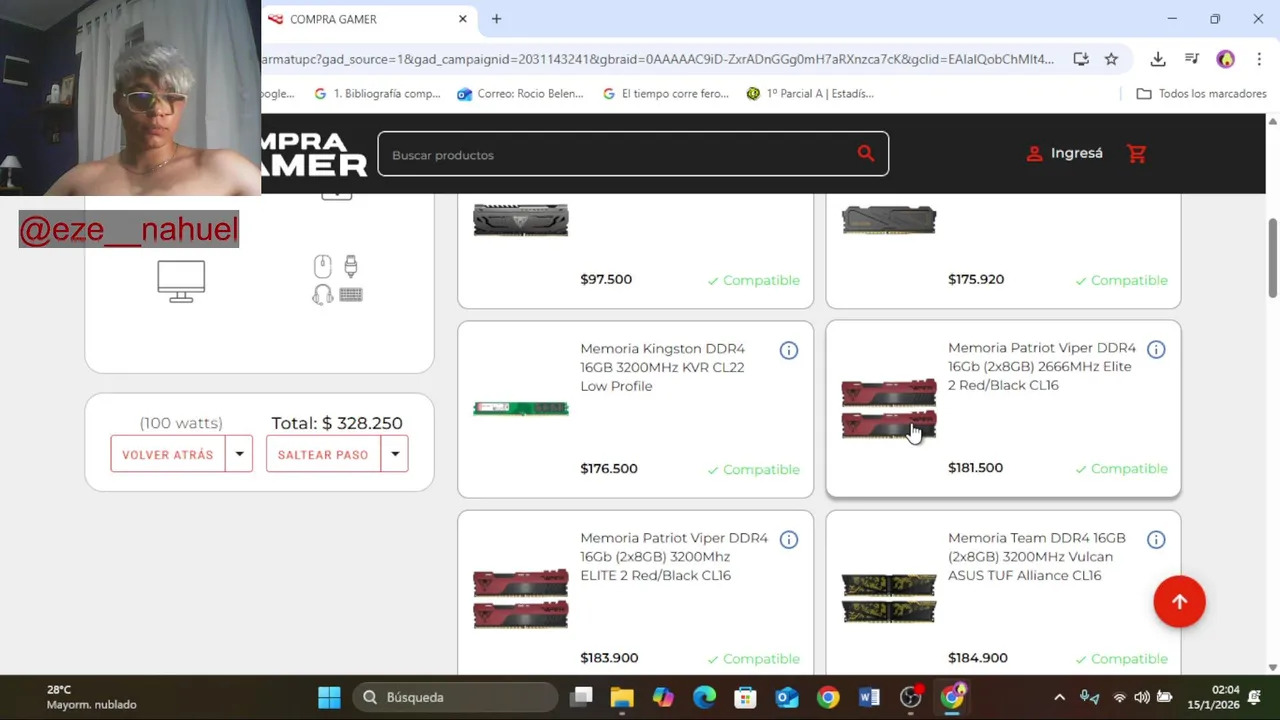Click the Compra Gamer logo
The height and width of the screenshot is (720, 1280).
click(314, 154)
